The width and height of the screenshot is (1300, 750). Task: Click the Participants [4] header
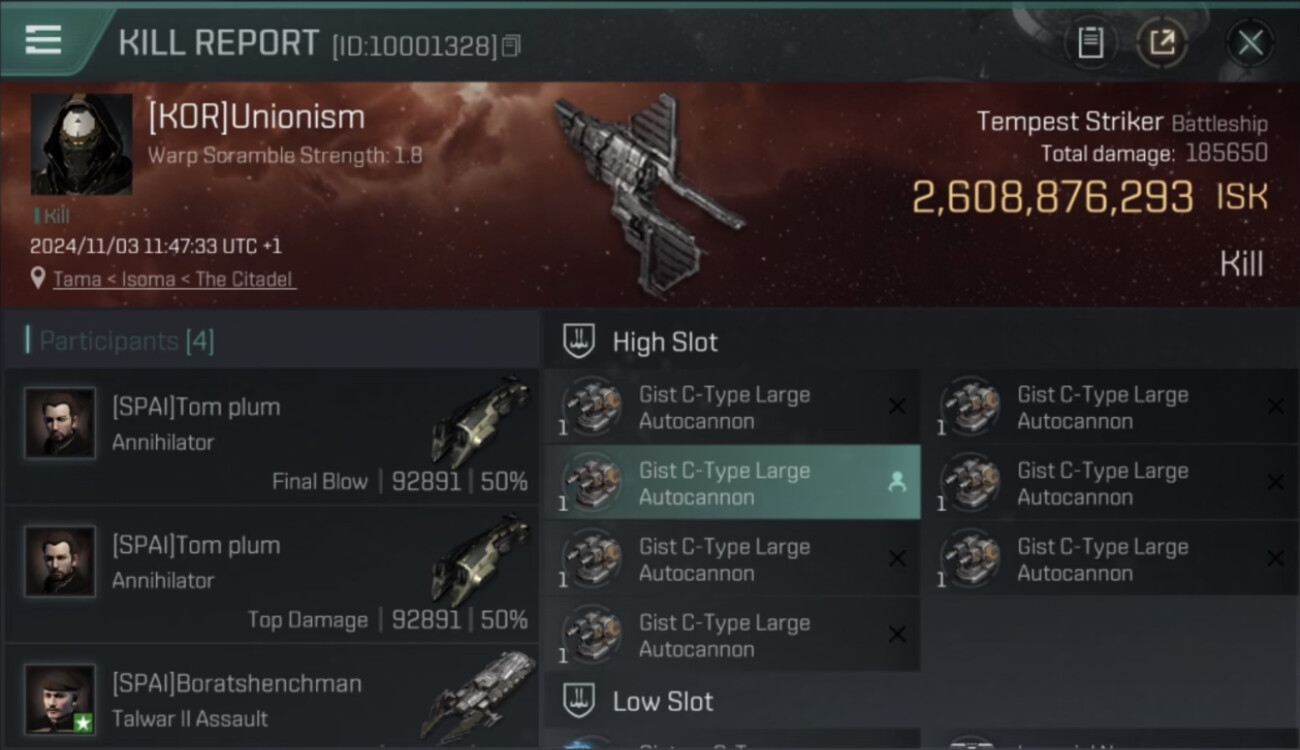click(x=121, y=341)
